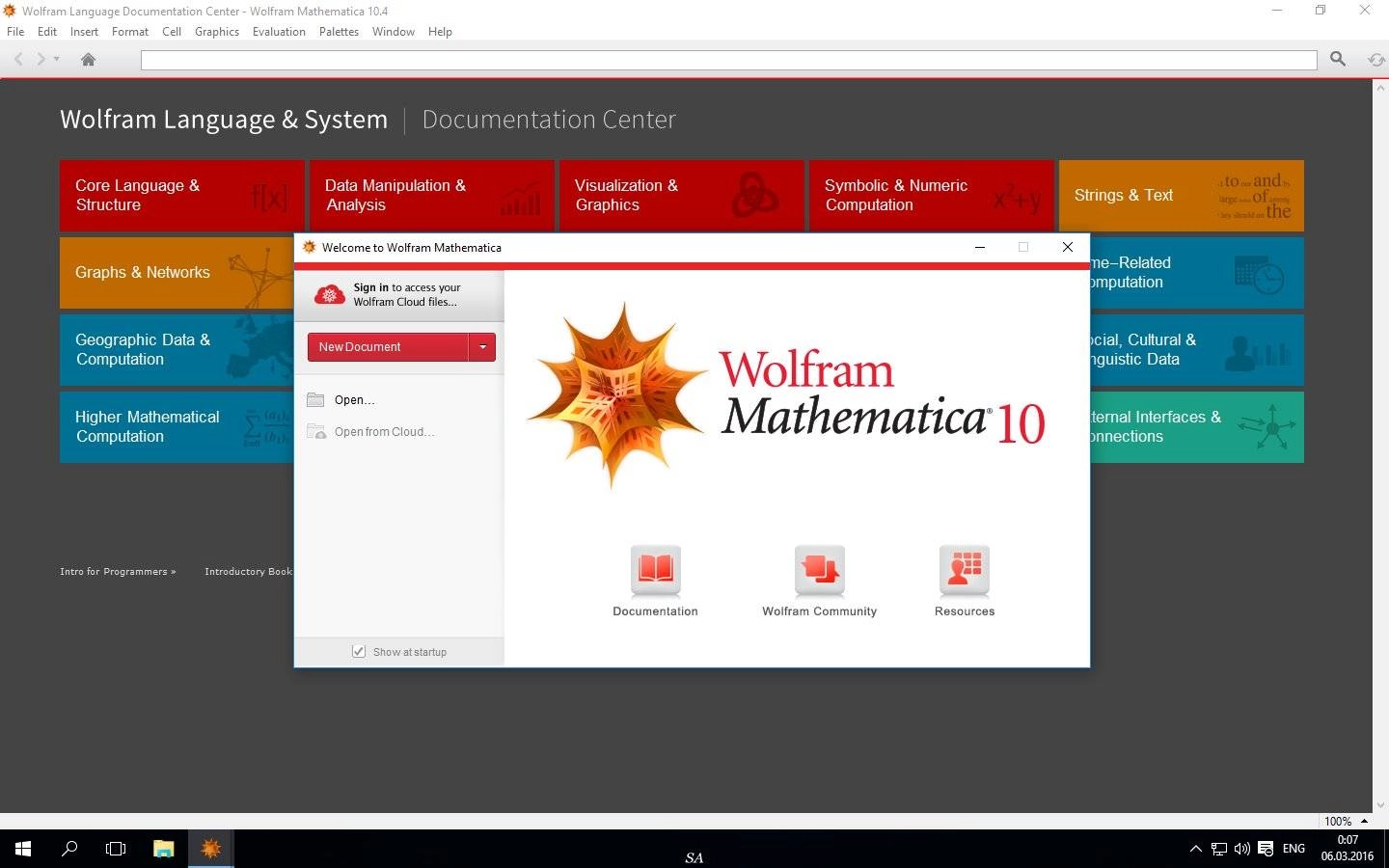This screenshot has width=1389, height=868.
Task: Open External Interfaces & Connections tile
Action: coord(1197,427)
